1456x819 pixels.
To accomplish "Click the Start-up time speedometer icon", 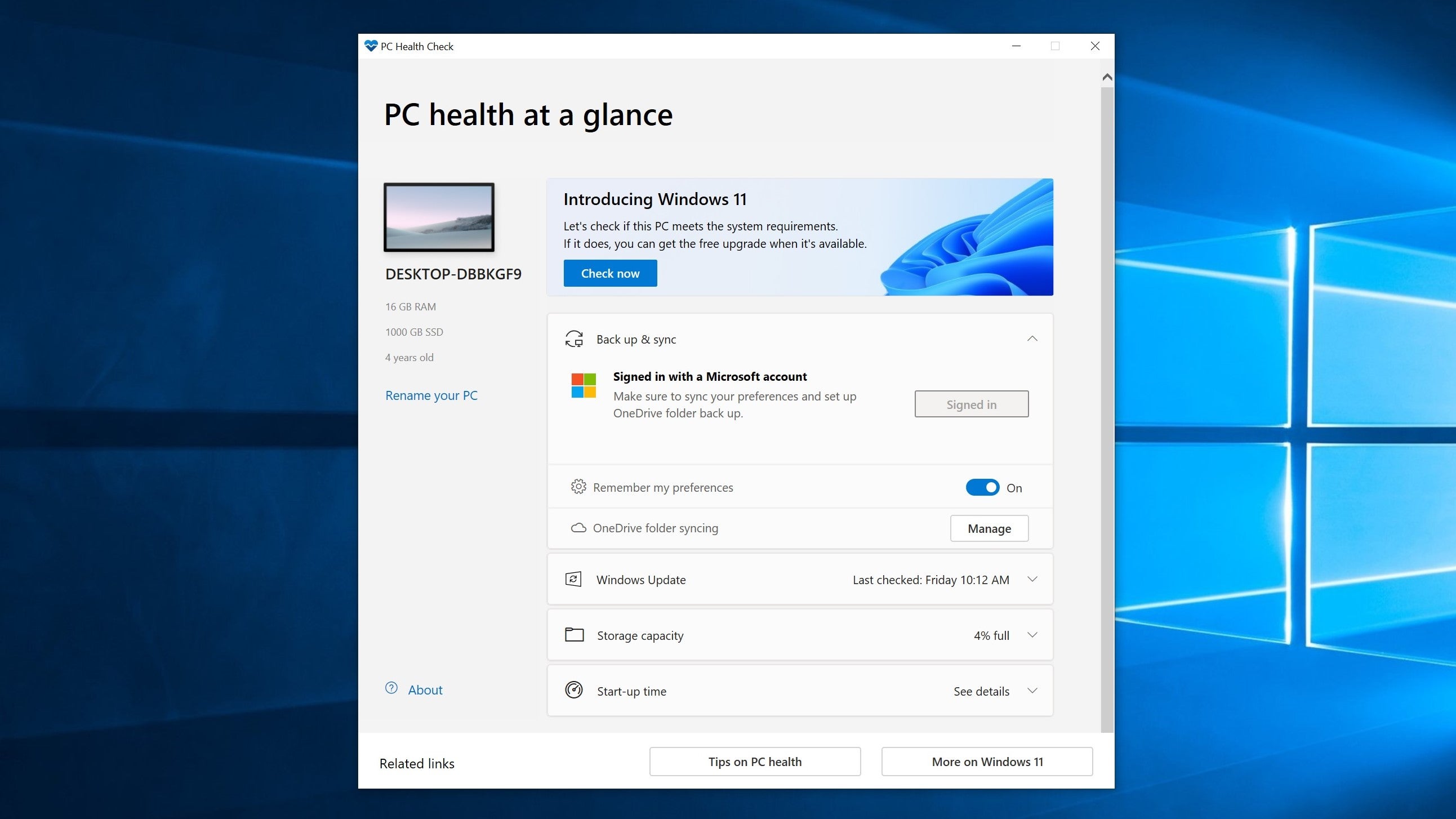I will (x=573, y=690).
